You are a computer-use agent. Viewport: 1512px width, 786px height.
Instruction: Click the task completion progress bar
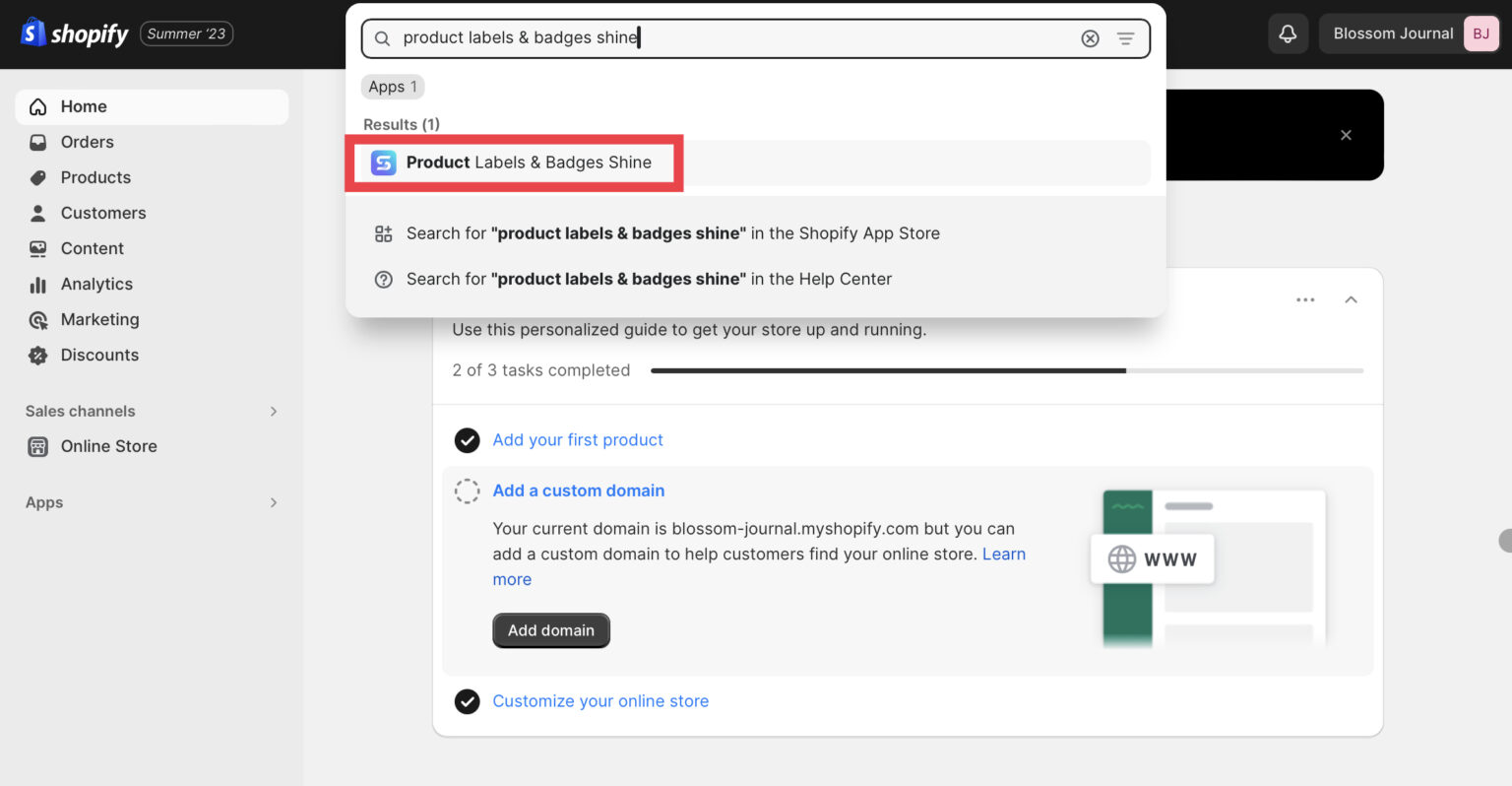pos(1006,370)
